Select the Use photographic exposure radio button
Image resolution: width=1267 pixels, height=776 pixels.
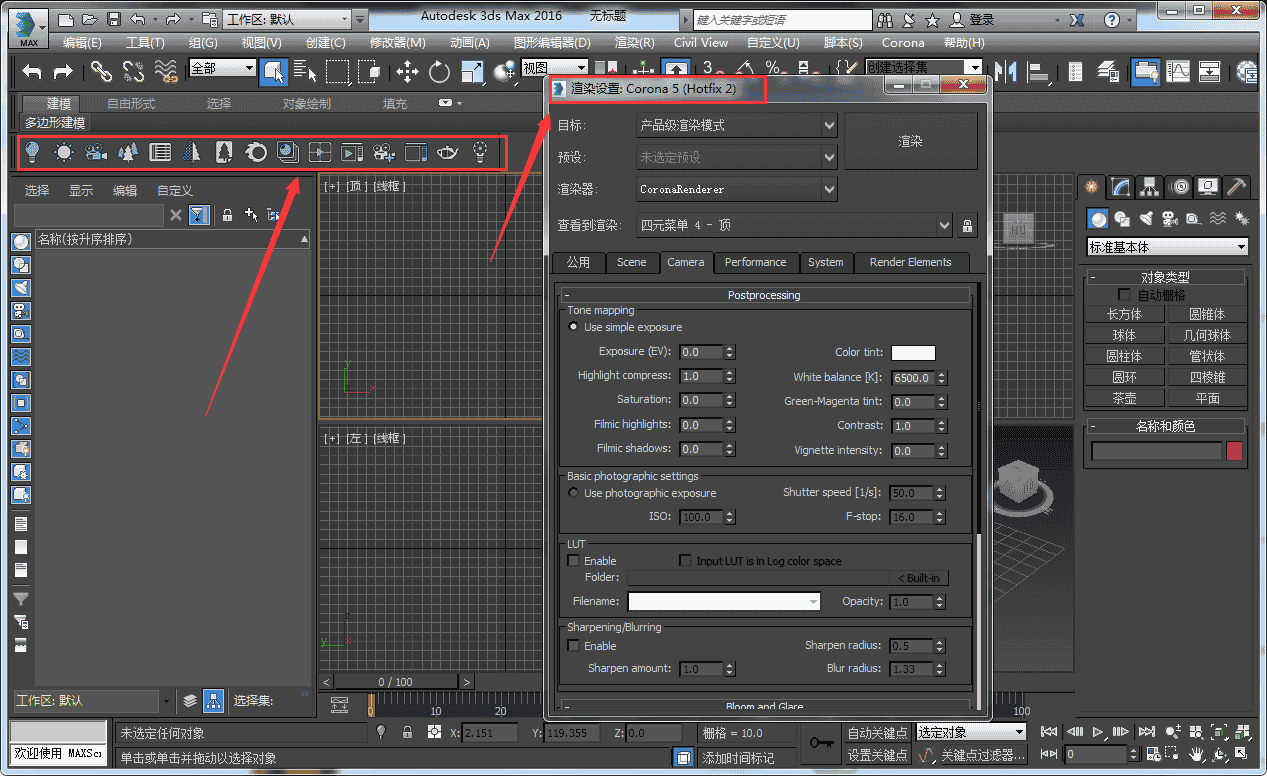tap(573, 492)
